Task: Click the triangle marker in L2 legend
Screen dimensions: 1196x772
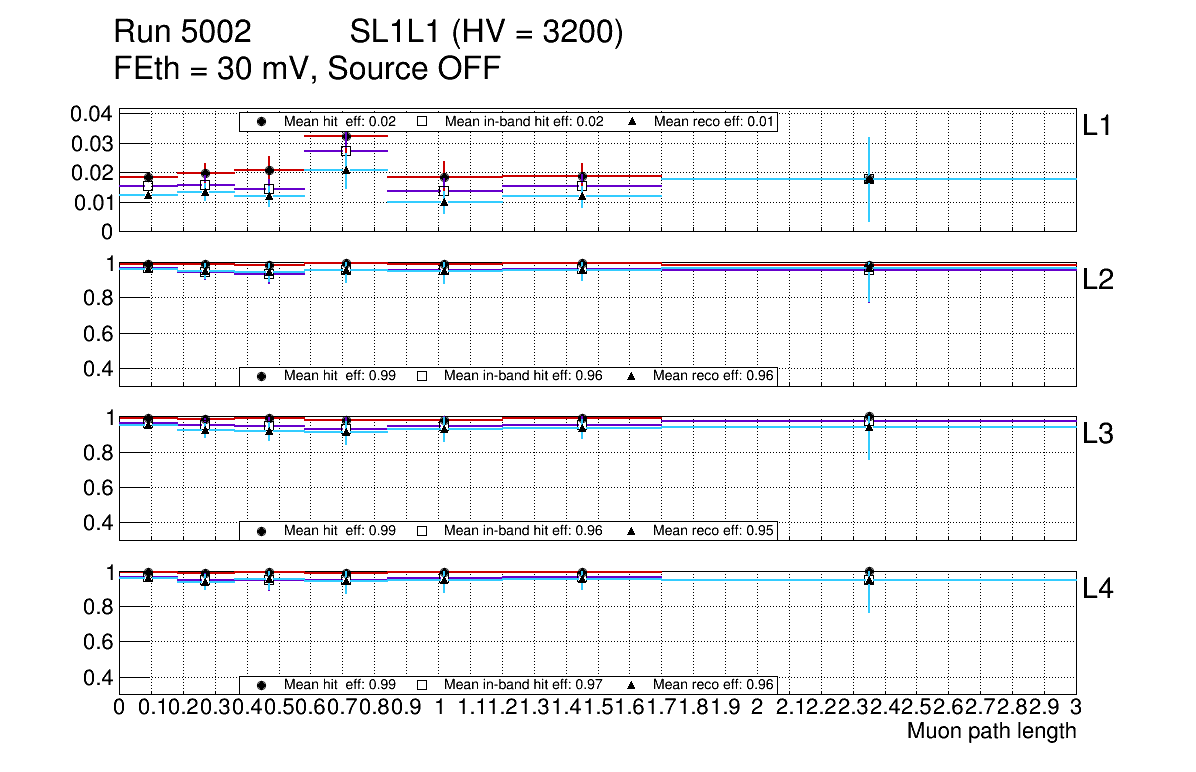Action: [633, 376]
